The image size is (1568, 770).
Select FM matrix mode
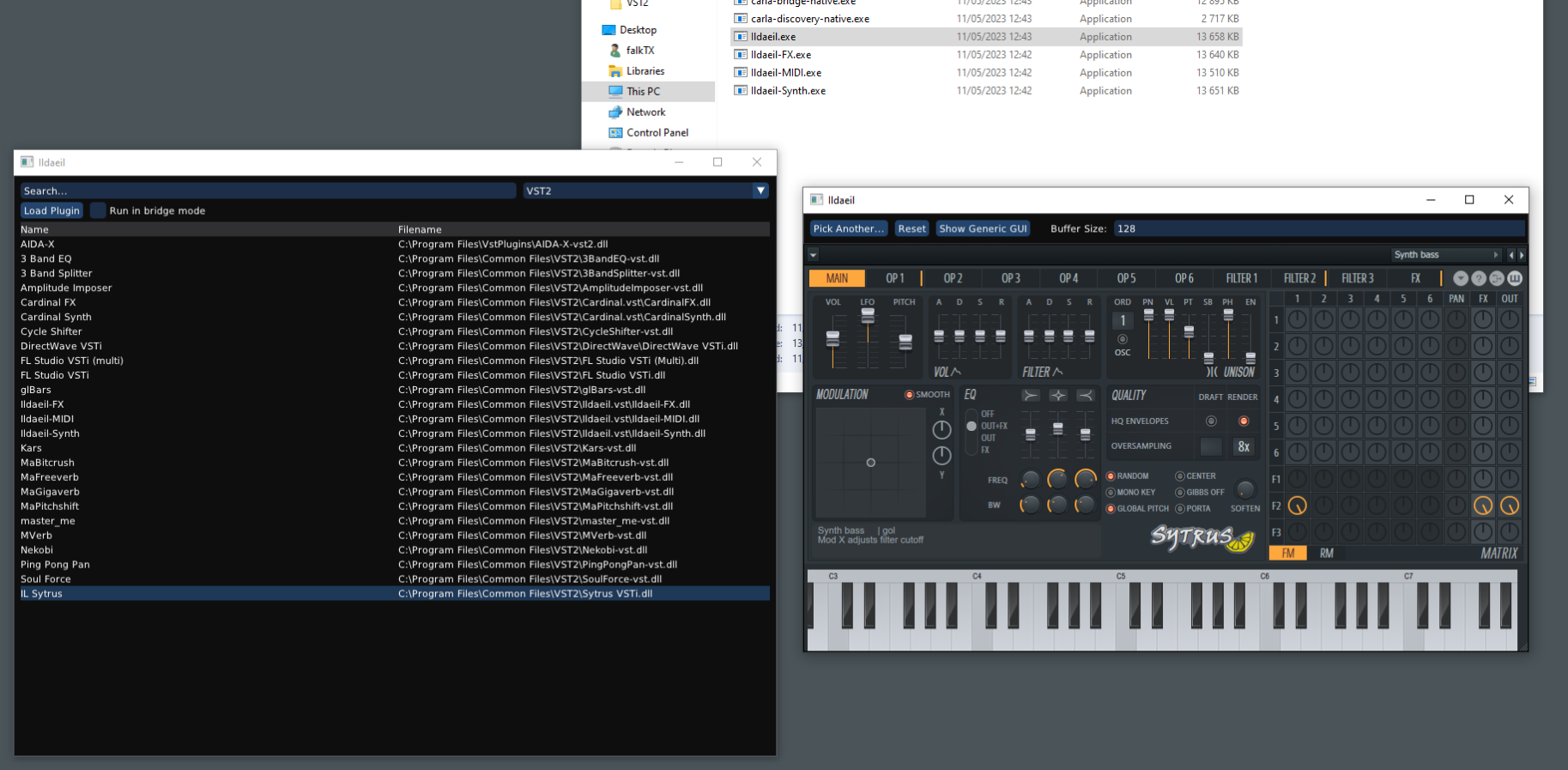point(1288,553)
